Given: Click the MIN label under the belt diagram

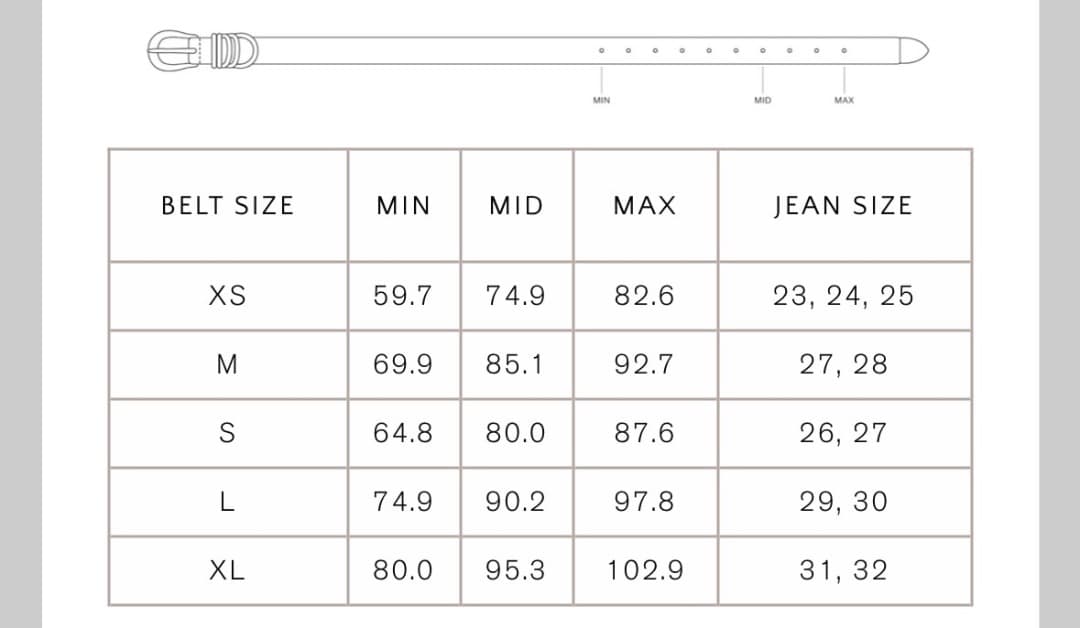Looking at the screenshot, I should tap(601, 100).
